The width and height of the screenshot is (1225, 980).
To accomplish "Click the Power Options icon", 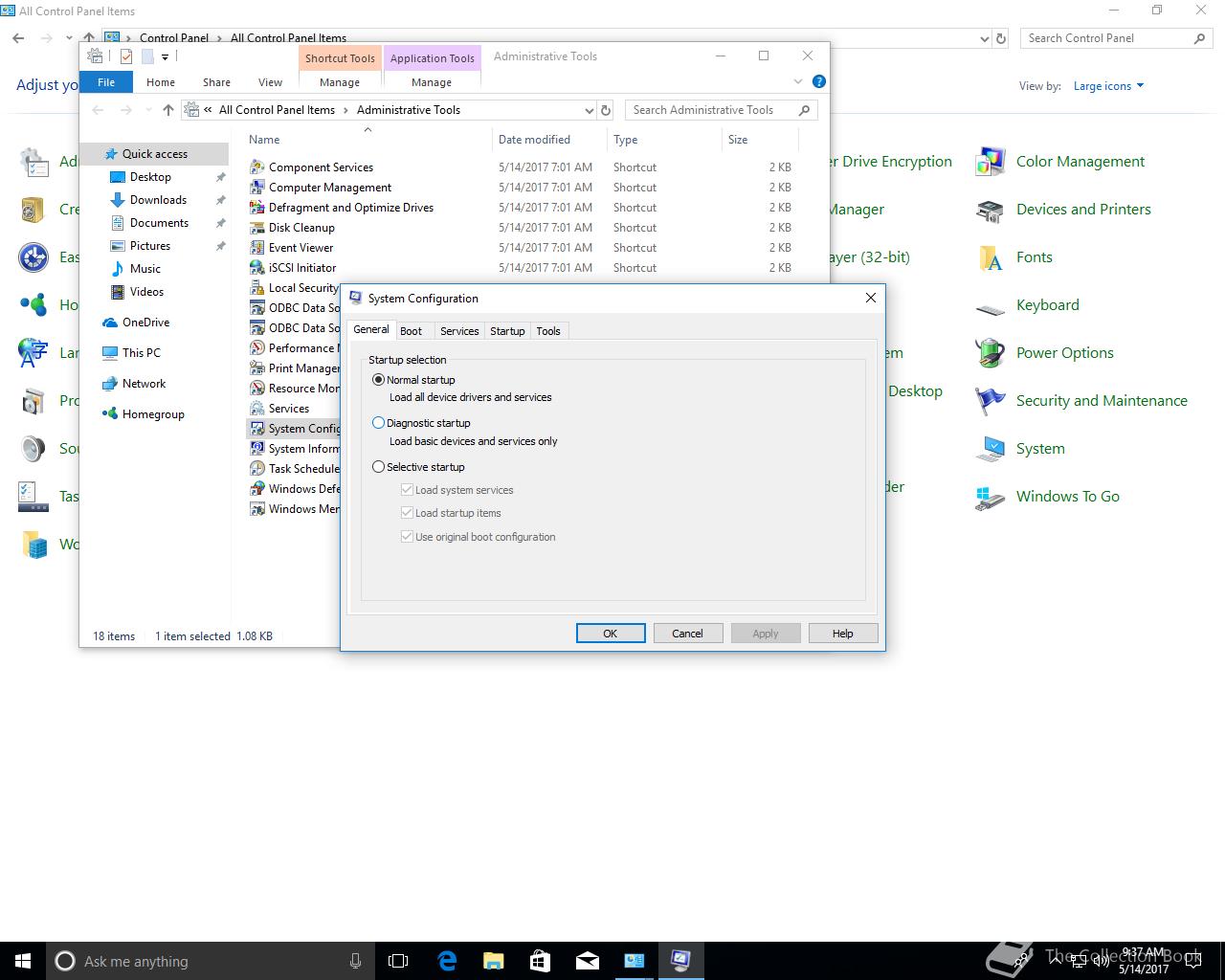I will tap(990, 353).
